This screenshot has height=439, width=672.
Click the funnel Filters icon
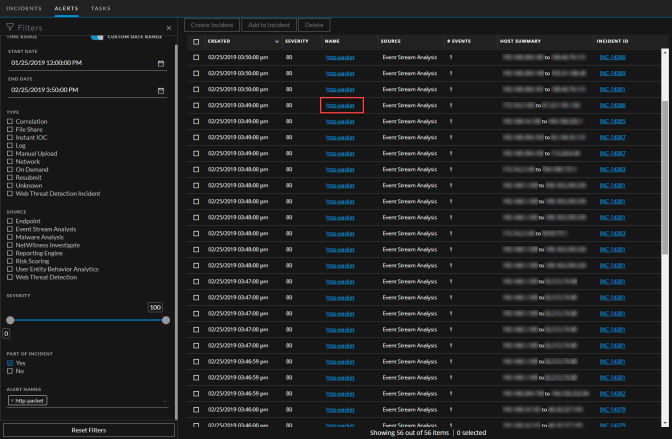coord(10,28)
